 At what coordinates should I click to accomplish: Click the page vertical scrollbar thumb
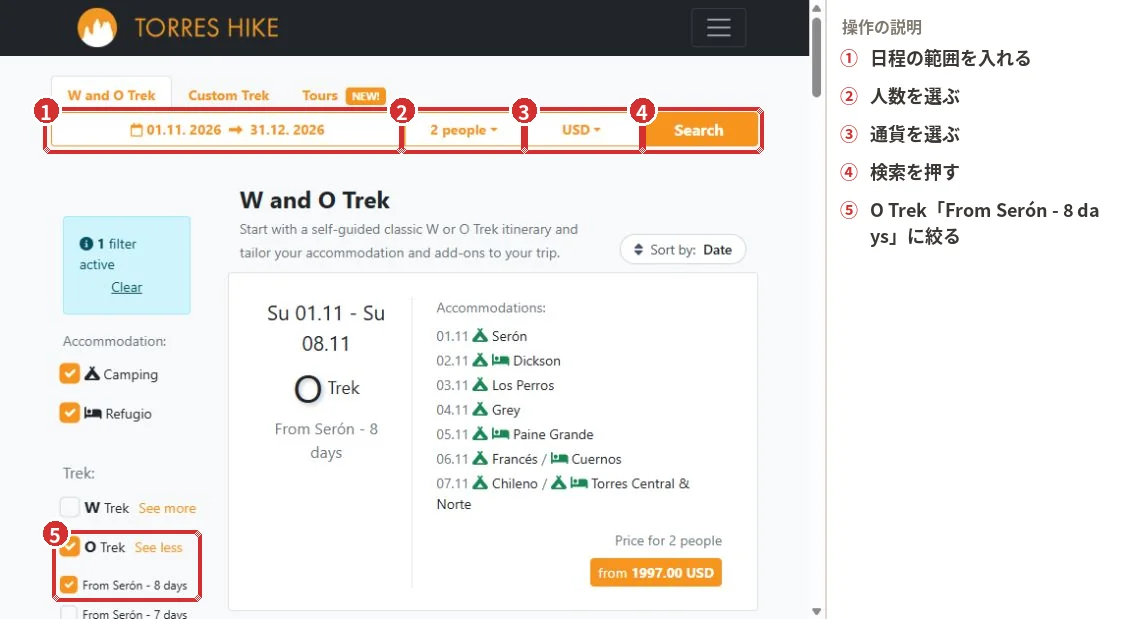[816, 56]
